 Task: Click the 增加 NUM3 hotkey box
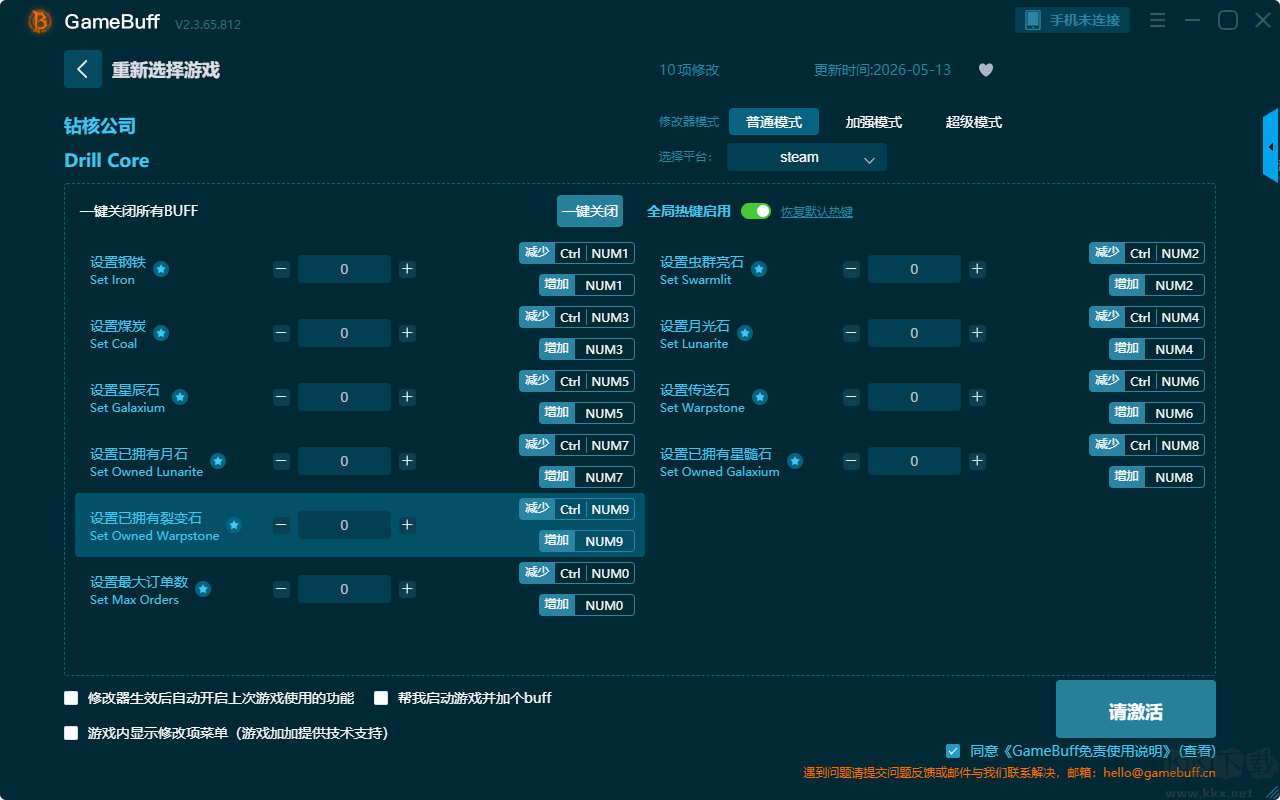pyautogui.click(x=587, y=349)
